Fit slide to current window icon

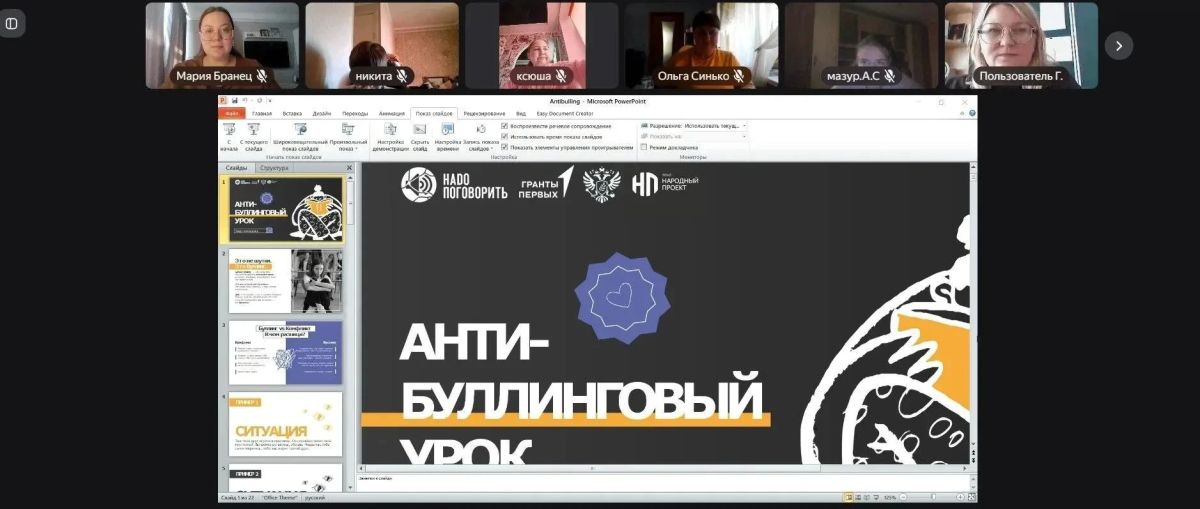click(972, 497)
